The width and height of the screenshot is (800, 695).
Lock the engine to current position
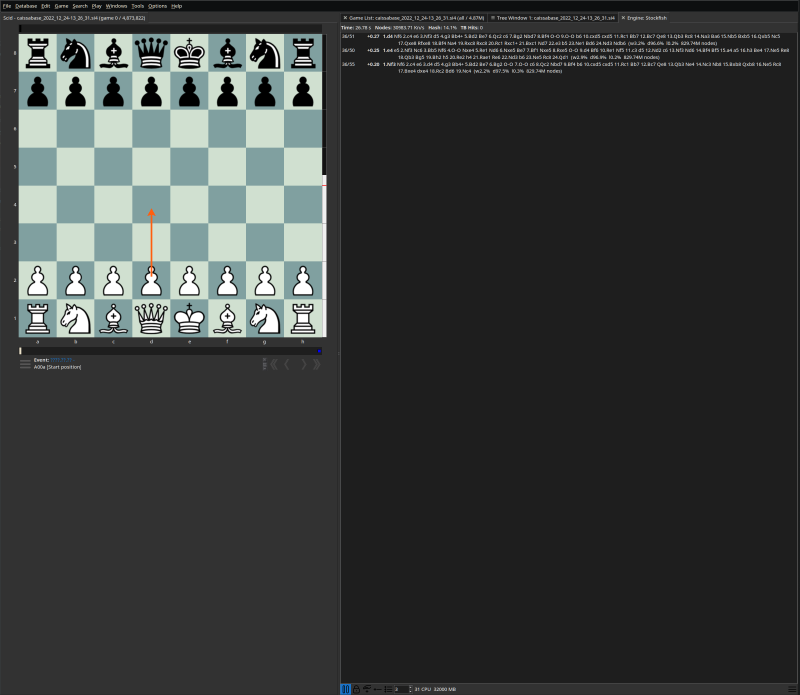[356, 689]
